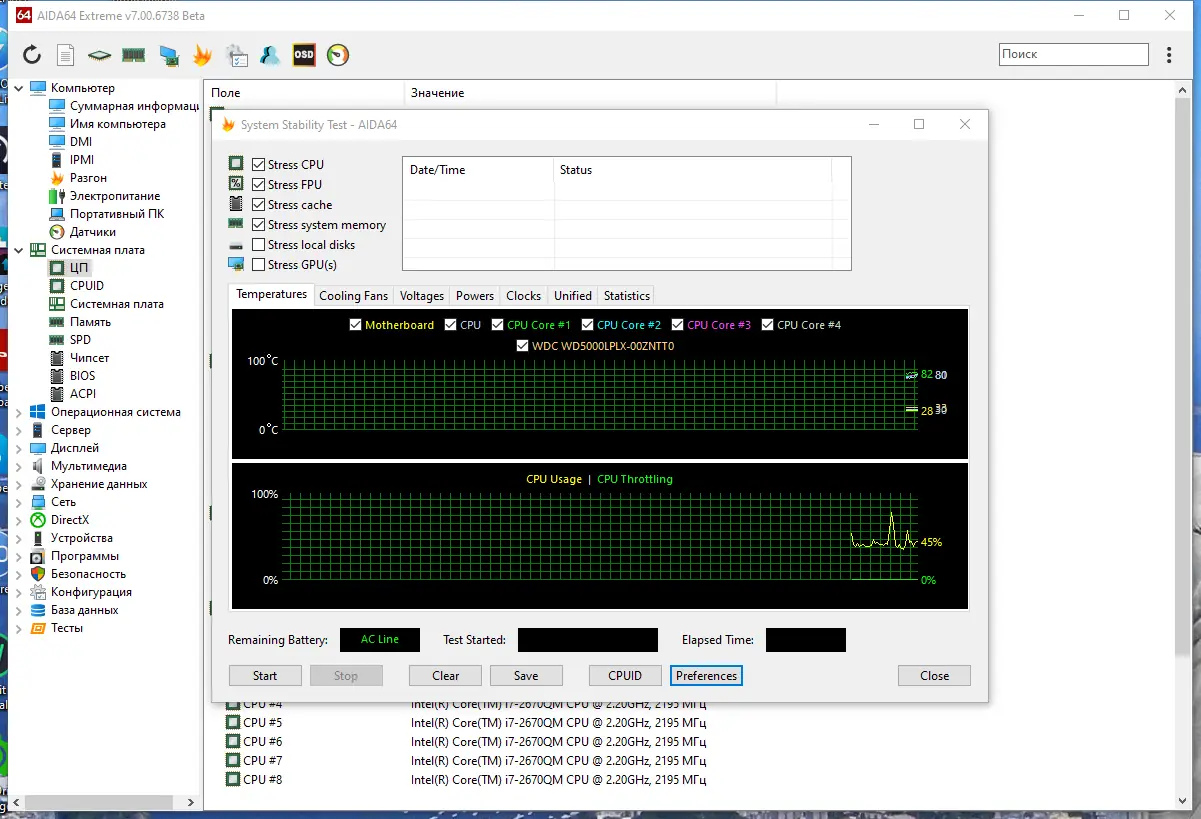Image resolution: width=1201 pixels, height=819 pixels.
Task: Enable Stress GPU(s)
Action: 259,264
